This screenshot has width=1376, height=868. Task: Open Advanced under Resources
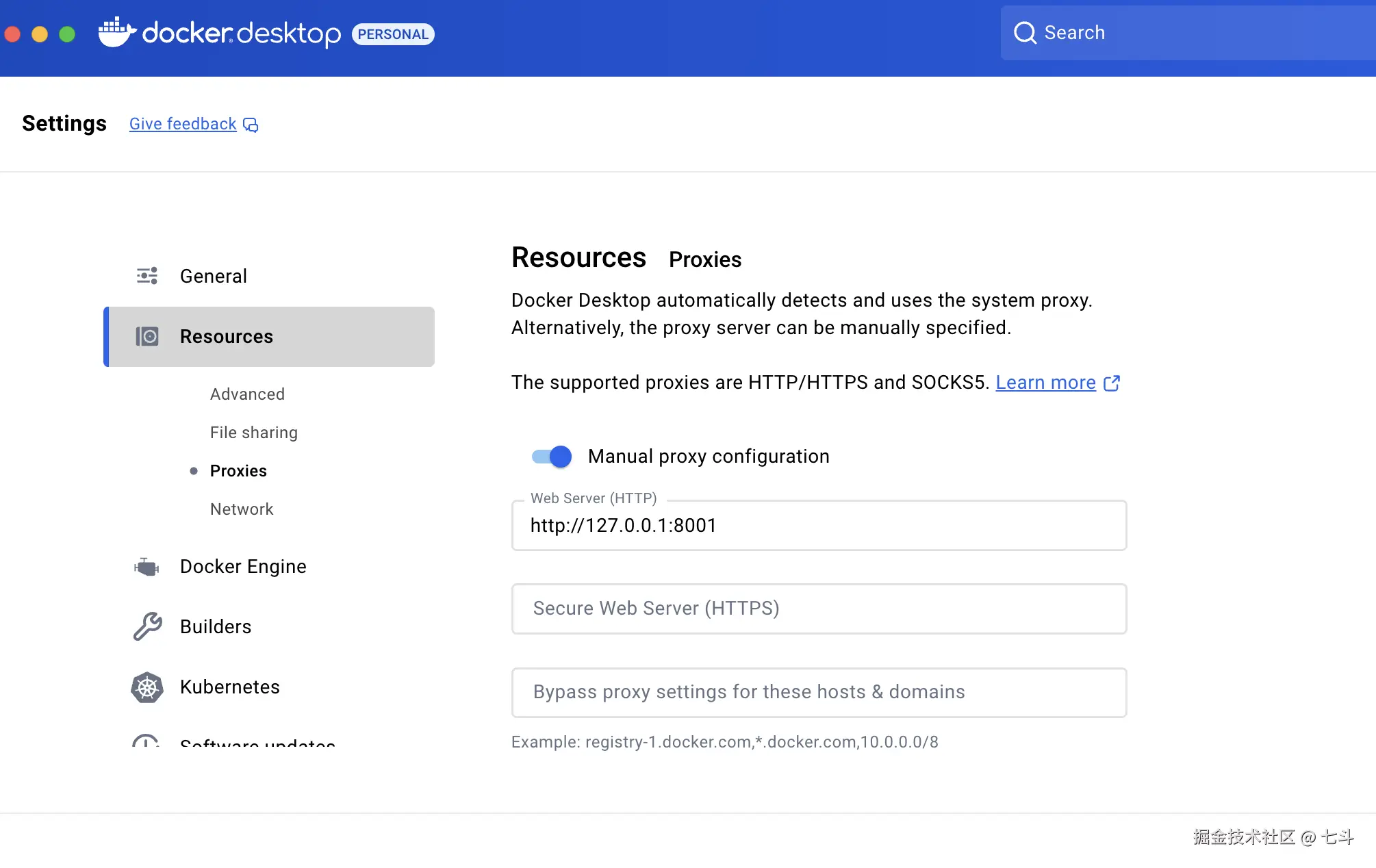point(247,394)
